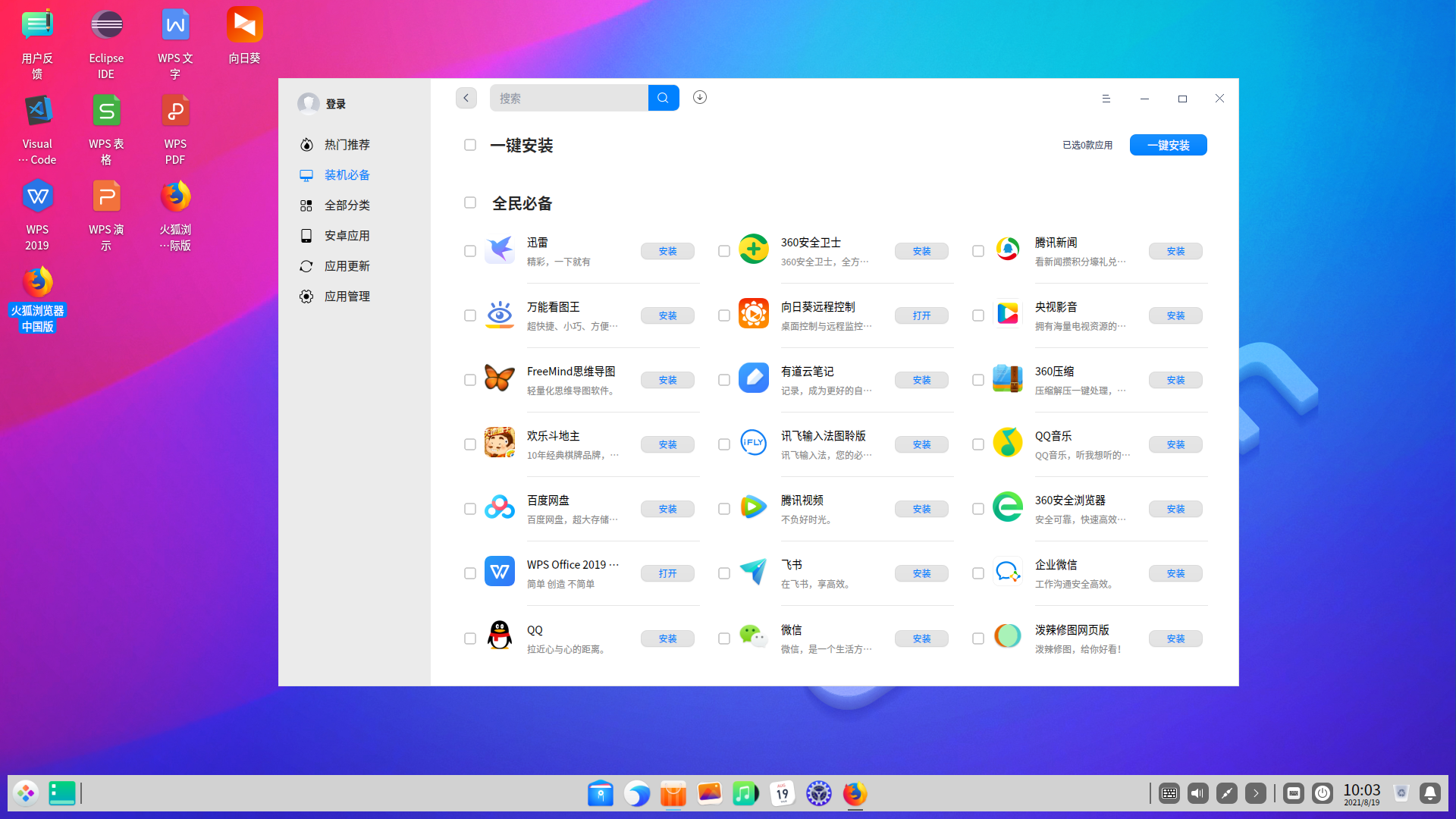Click the search magnifier button
The height and width of the screenshot is (819, 1456).
(x=663, y=98)
